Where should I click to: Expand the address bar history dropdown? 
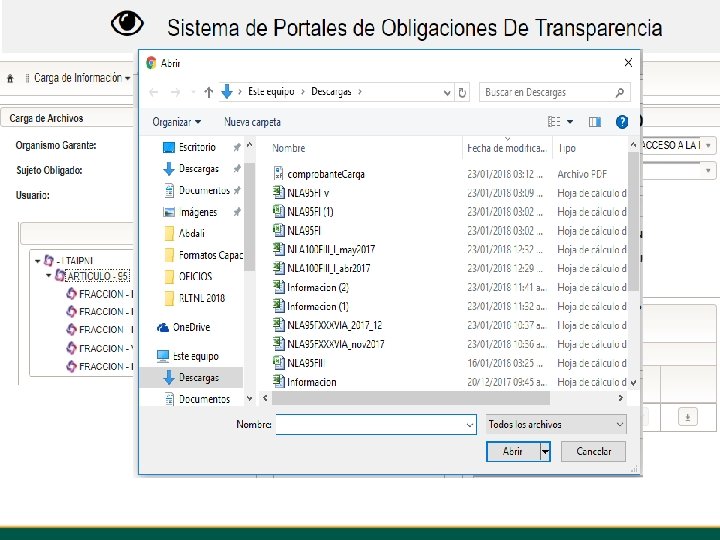pyautogui.click(x=447, y=93)
